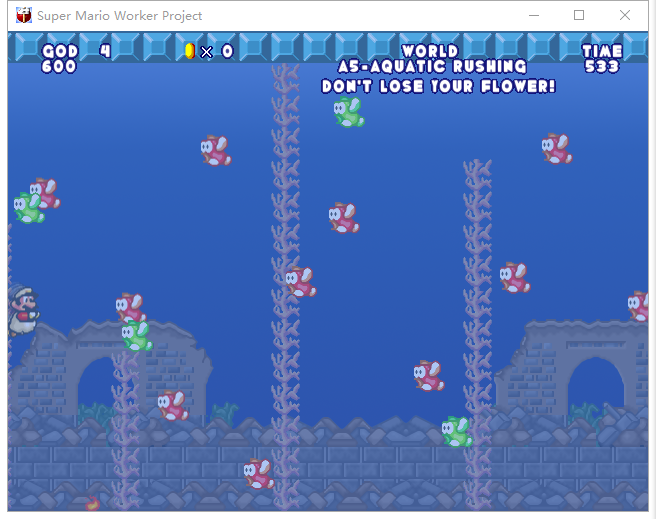The width and height of the screenshot is (656, 519).
Task: Click the red fish just above the ruin's green fish
Action: pyautogui.click(x=131, y=308)
